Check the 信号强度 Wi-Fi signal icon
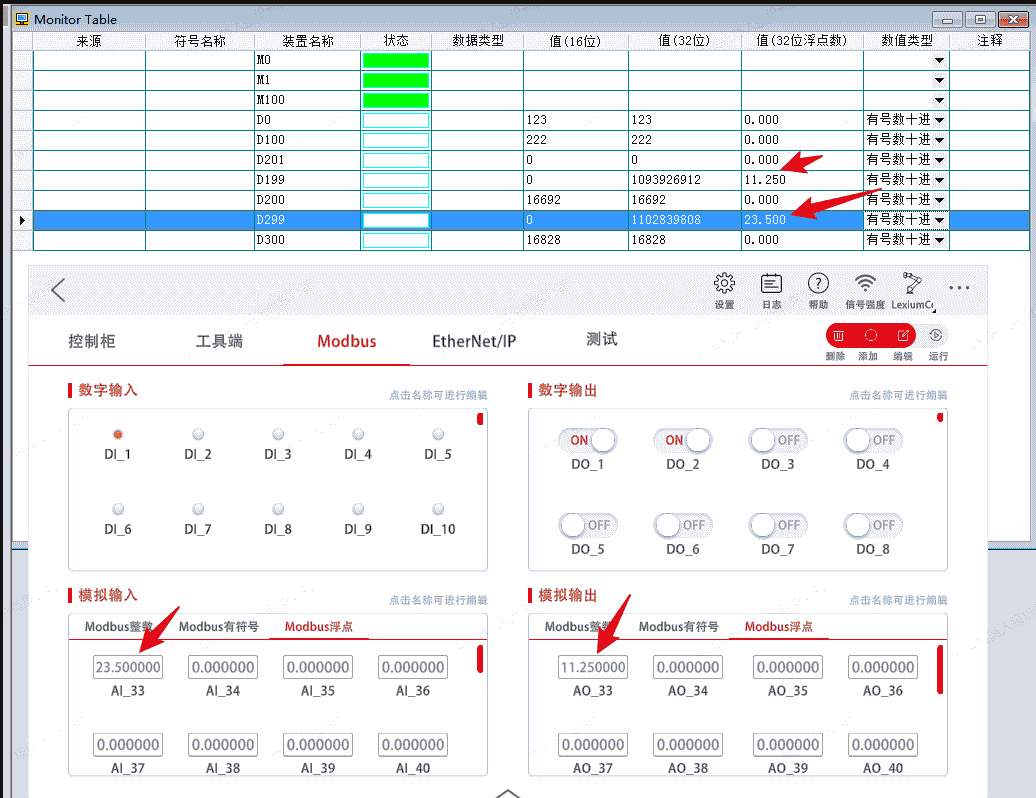Viewport: 1036px width, 798px height. 865,284
